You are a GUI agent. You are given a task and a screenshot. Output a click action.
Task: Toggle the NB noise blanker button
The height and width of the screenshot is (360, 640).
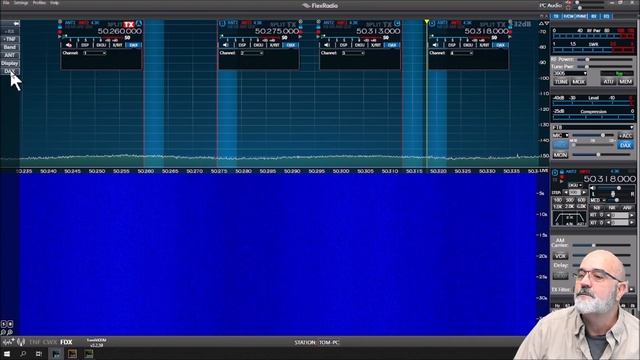[x=596, y=208]
